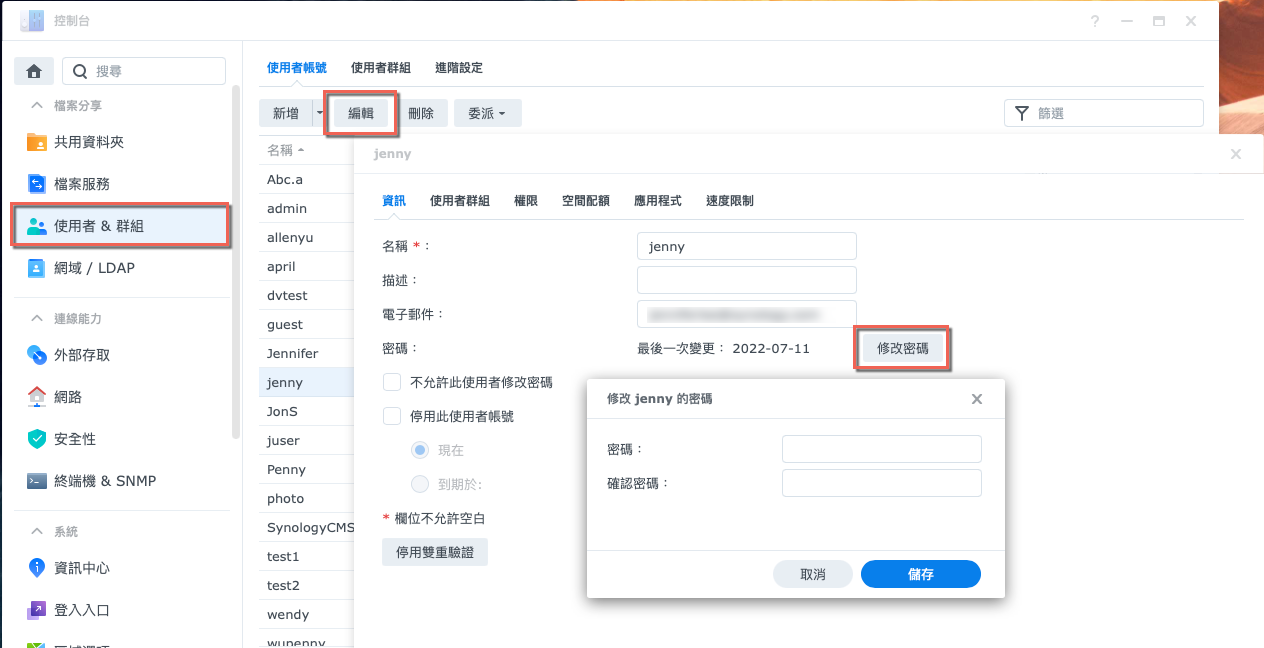Close the jenny edit dialog

[x=1236, y=154]
